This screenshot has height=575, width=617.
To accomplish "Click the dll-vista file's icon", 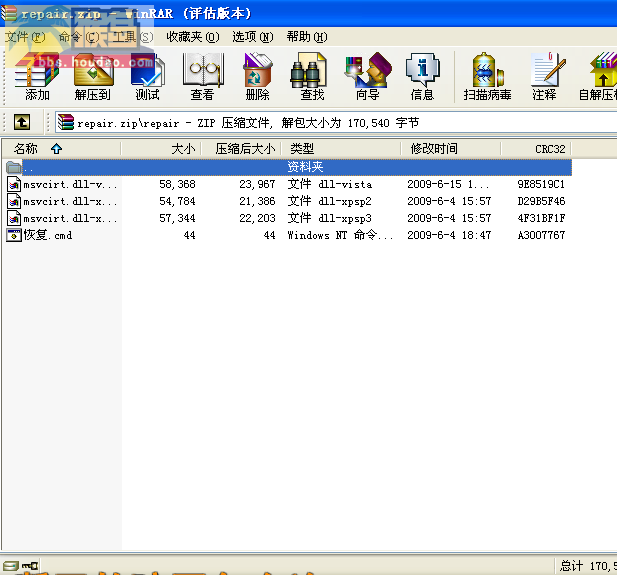I will tap(14, 184).
